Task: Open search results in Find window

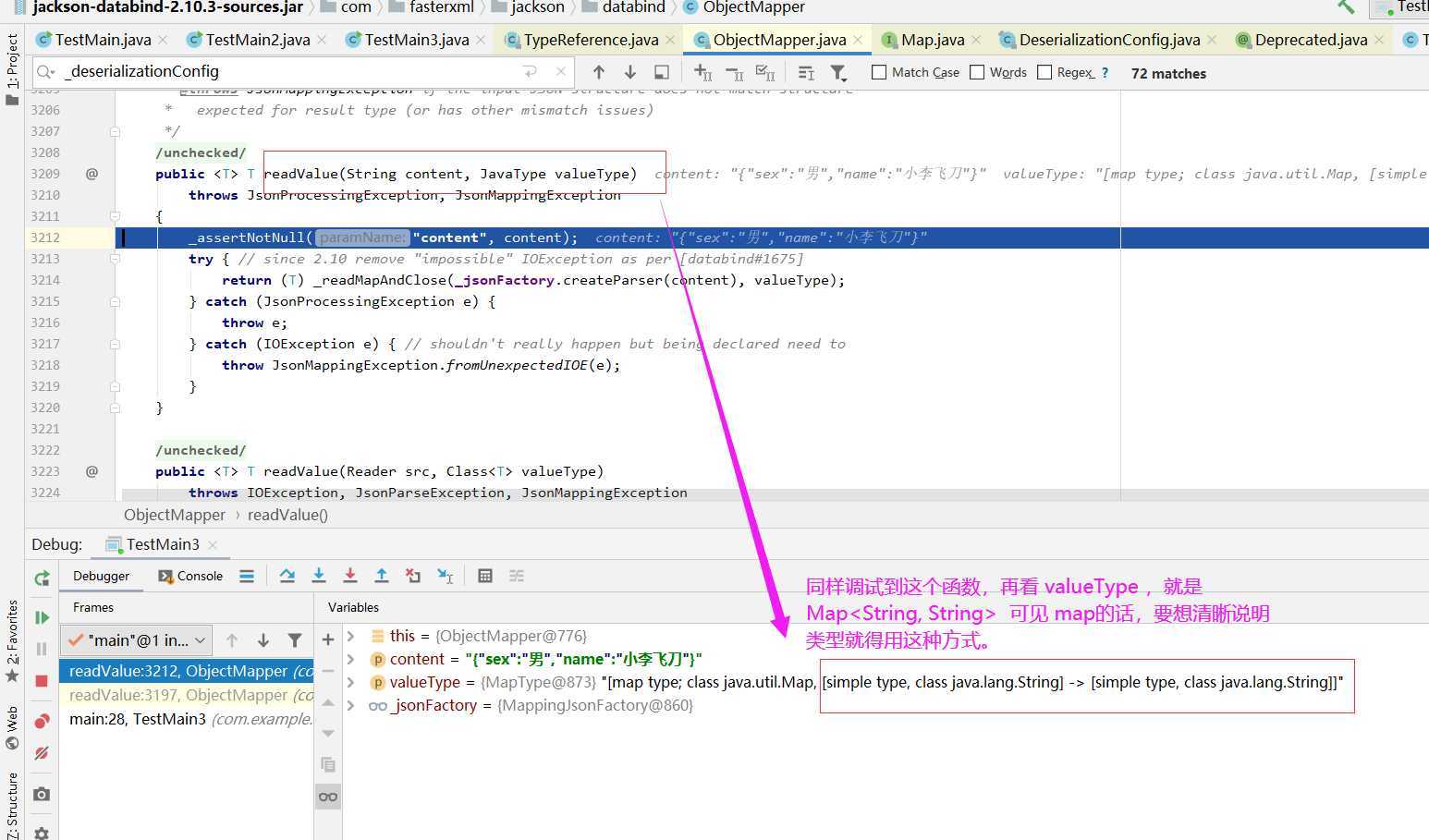Action: tap(662, 72)
